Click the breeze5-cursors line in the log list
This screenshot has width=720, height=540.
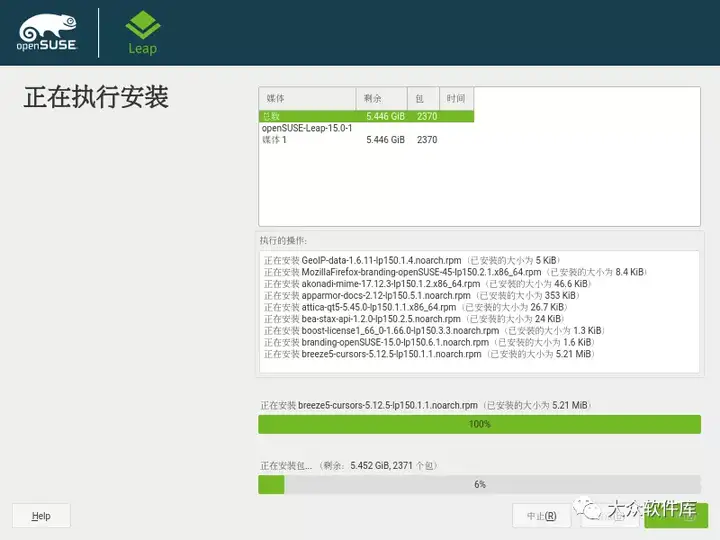click(x=429, y=354)
